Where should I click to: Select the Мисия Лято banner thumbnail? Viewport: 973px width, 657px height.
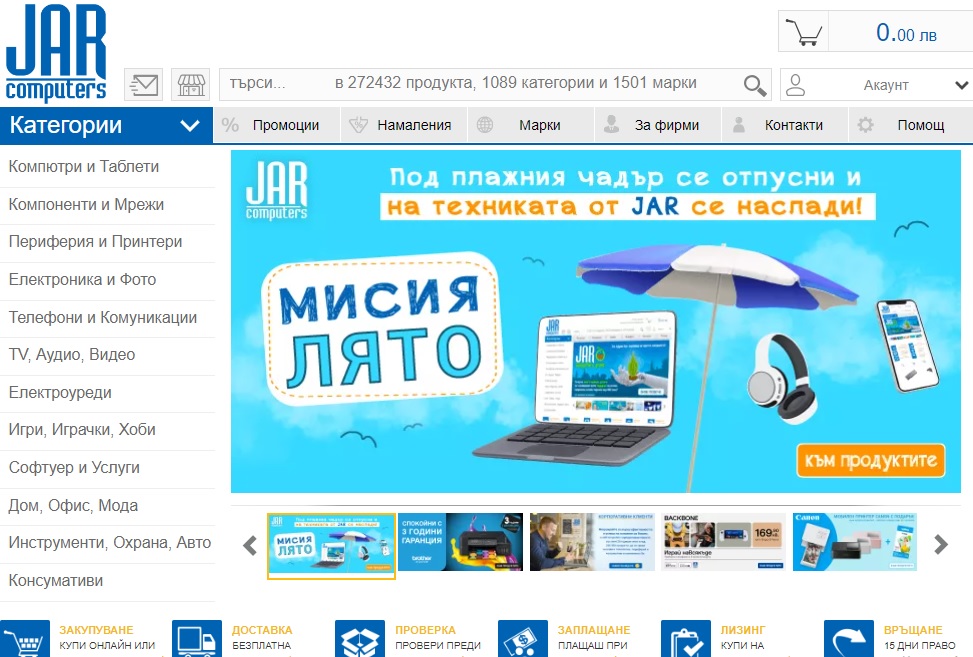[331, 546]
